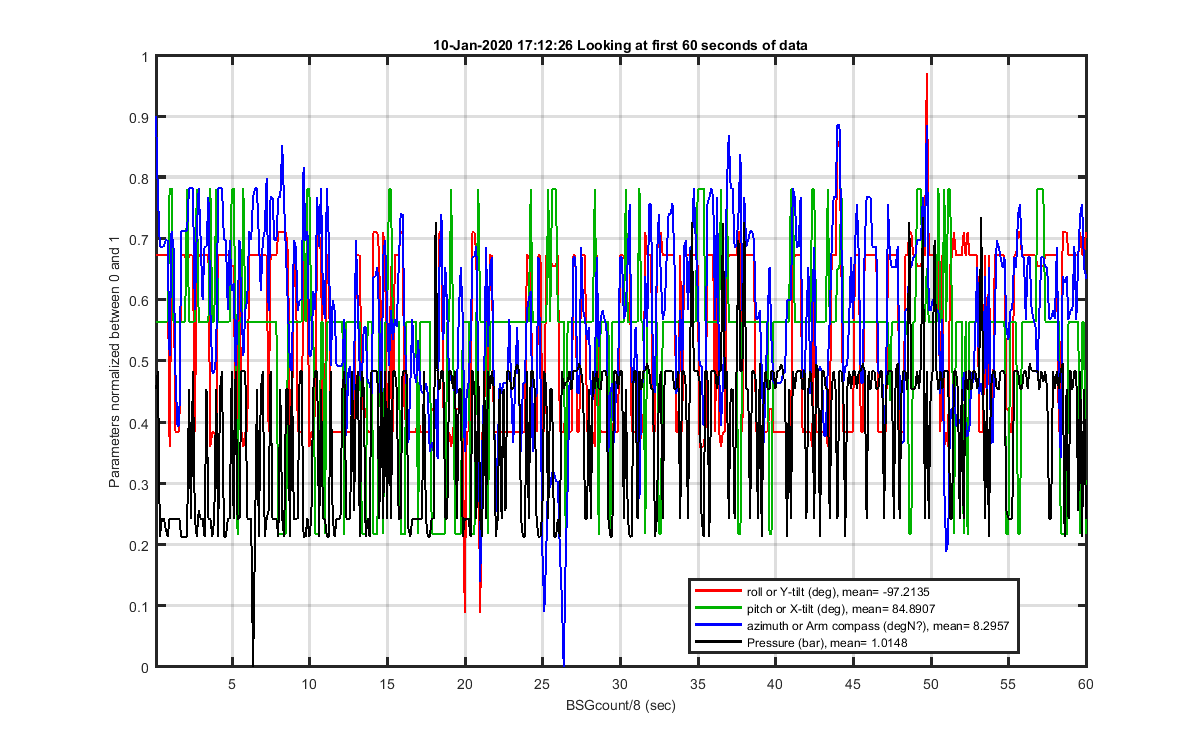This screenshot has height=750, width=1200.
Task: Click y-axis tick label 0.6
Action: point(139,301)
